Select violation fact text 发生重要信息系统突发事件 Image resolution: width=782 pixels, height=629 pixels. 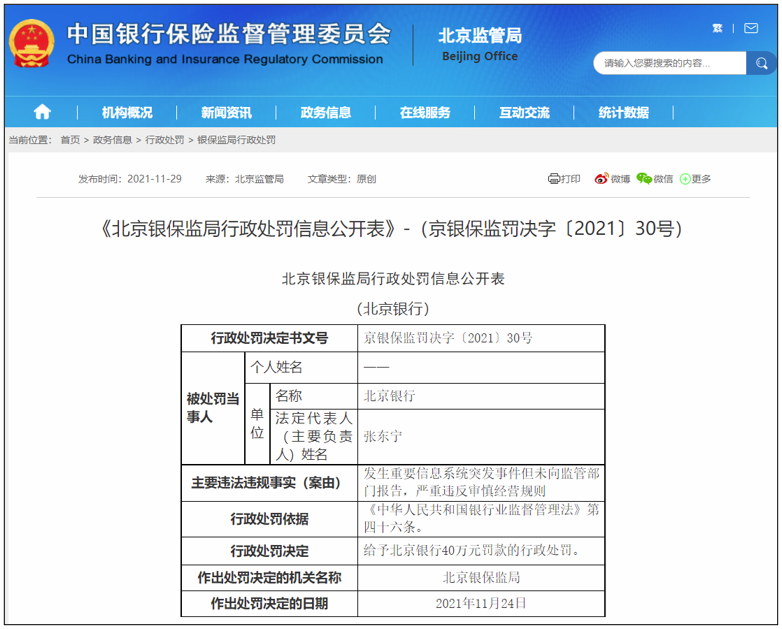[481, 482]
